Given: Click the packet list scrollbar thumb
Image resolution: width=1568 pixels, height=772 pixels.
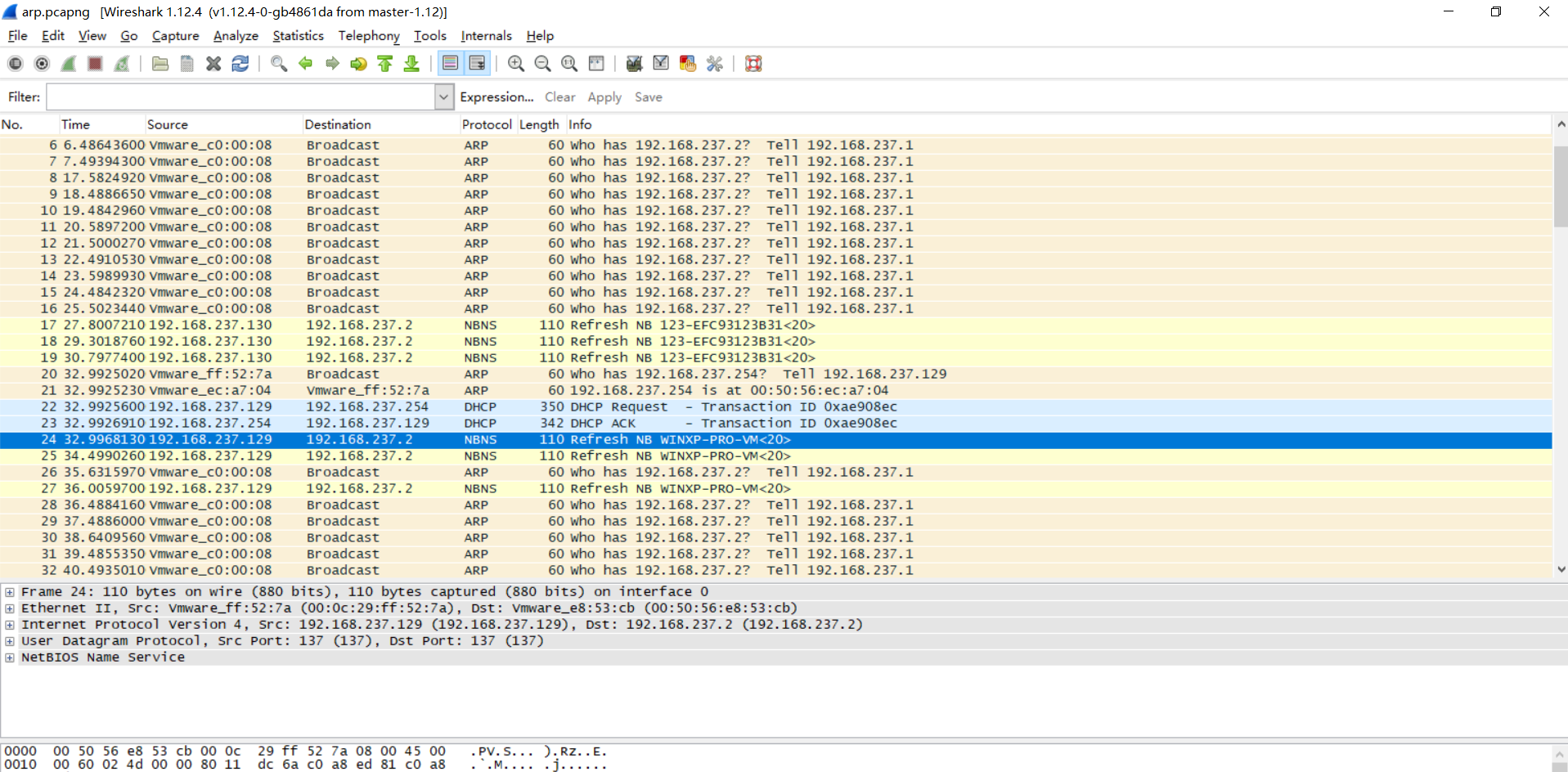Looking at the screenshot, I should tap(1561, 186).
